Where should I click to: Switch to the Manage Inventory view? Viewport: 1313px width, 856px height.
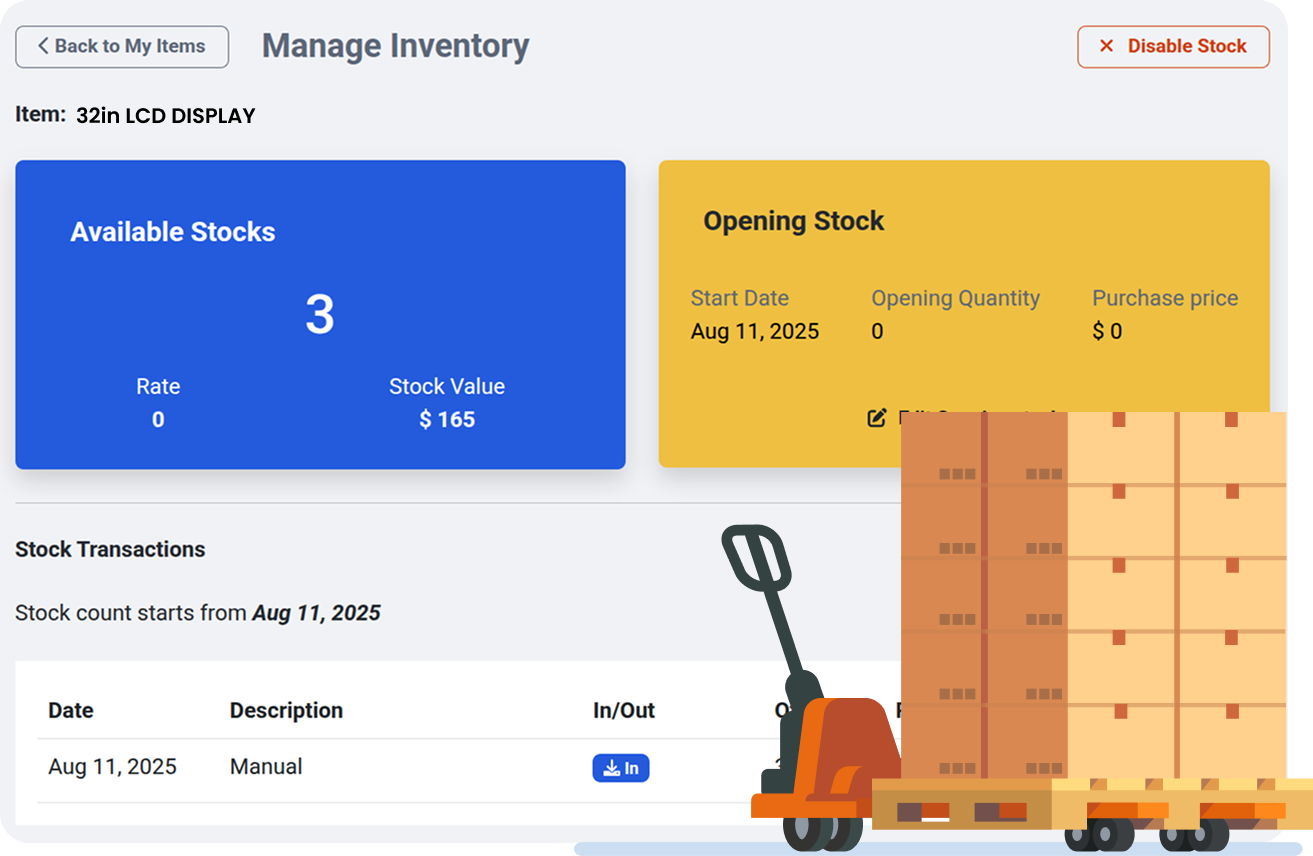pos(394,45)
